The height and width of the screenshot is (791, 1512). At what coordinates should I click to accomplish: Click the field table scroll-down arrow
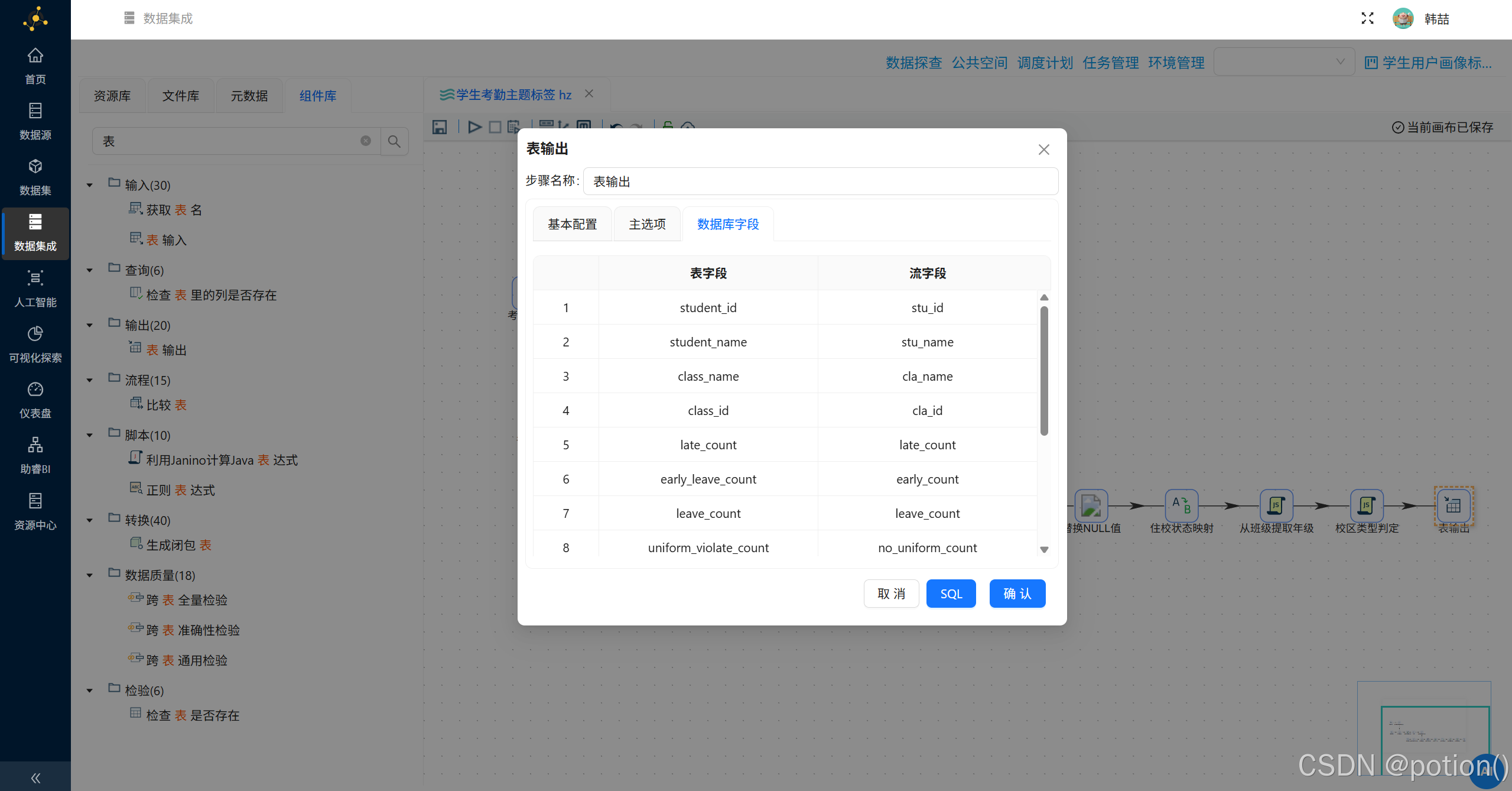(x=1044, y=549)
